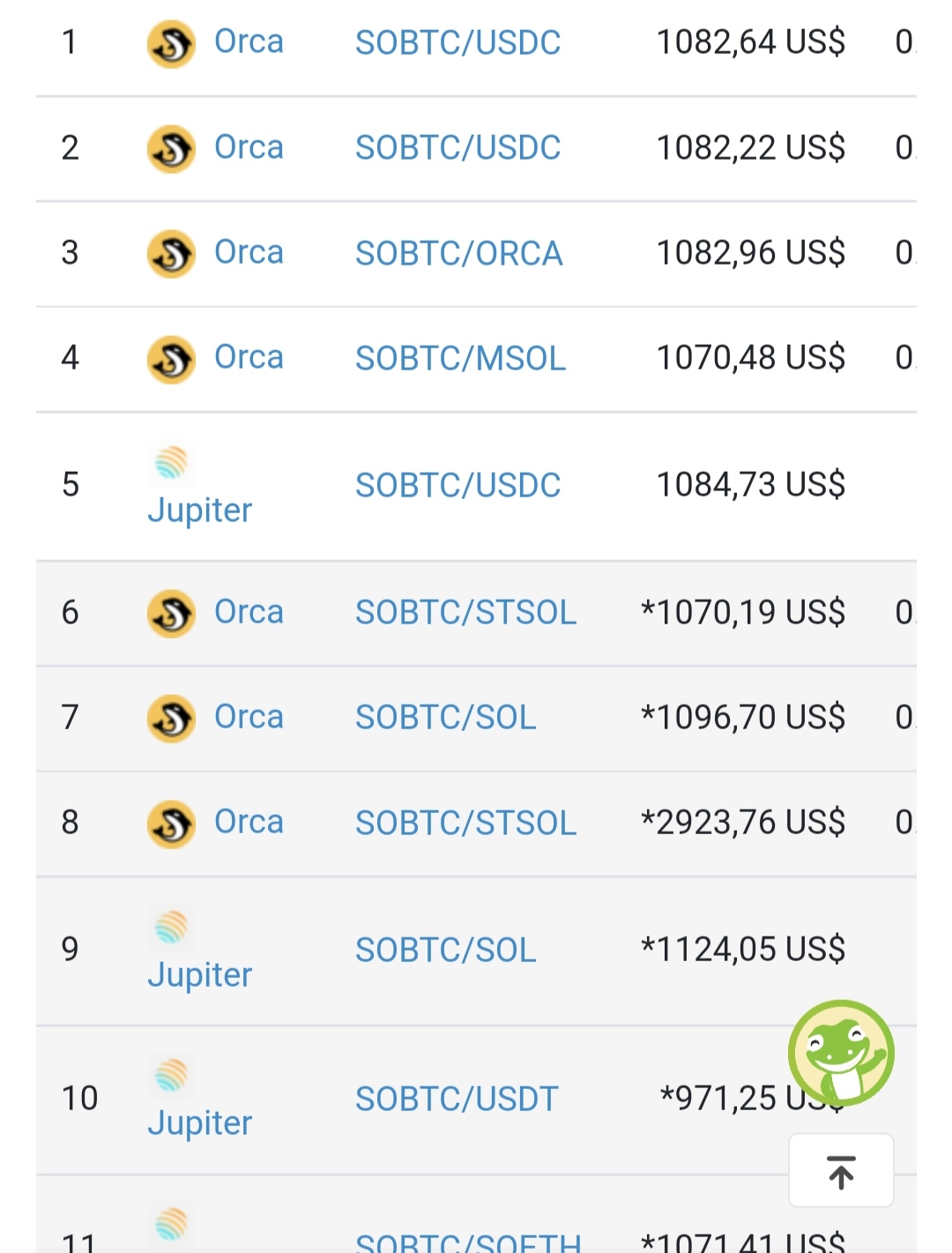This screenshot has width=952, height=1253.
Task: Open the SOBTC/USDC pair in row 1
Action: click(x=457, y=42)
